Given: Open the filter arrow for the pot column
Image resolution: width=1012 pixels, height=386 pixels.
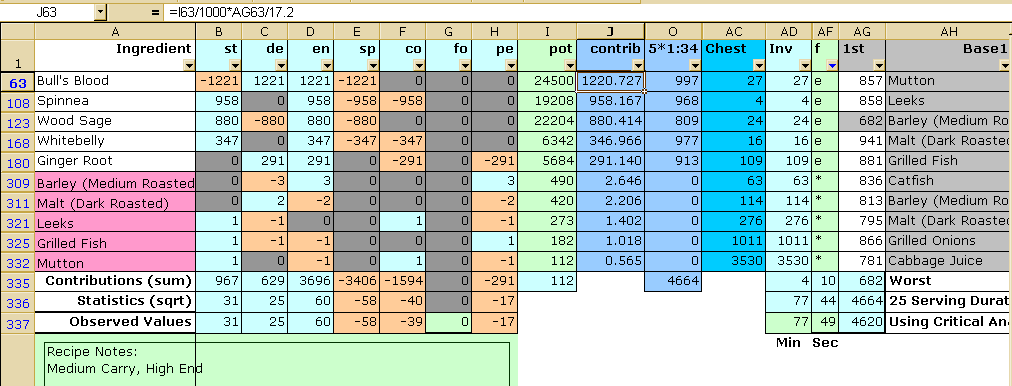Looking at the screenshot, I should tap(570, 65).
